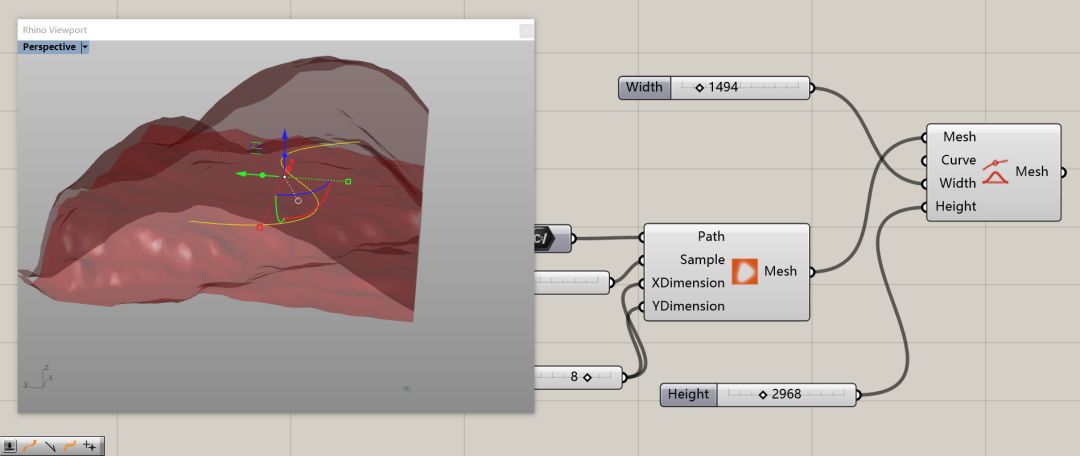Open the Perspective viewport dropdown arrow
This screenshot has height=456, width=1080.
(x=85, y=47)
